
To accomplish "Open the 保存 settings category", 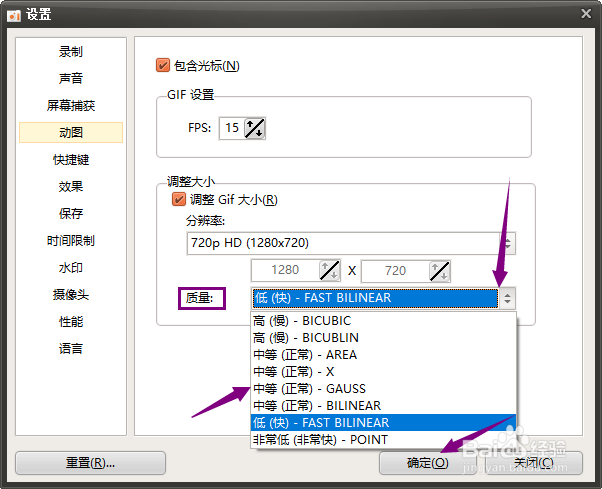I will click(71, 213).
